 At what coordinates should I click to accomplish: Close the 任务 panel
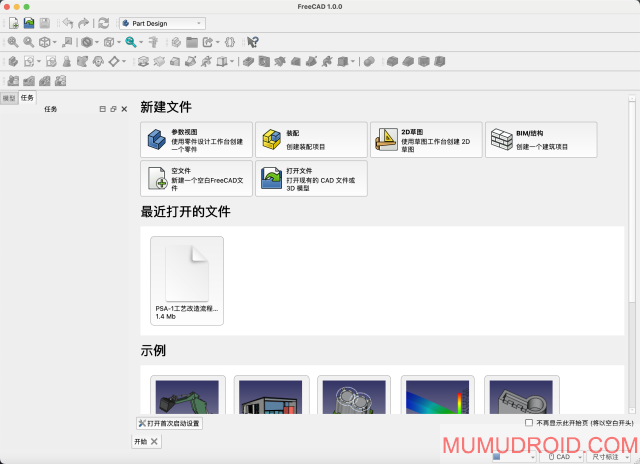(124, 109)
